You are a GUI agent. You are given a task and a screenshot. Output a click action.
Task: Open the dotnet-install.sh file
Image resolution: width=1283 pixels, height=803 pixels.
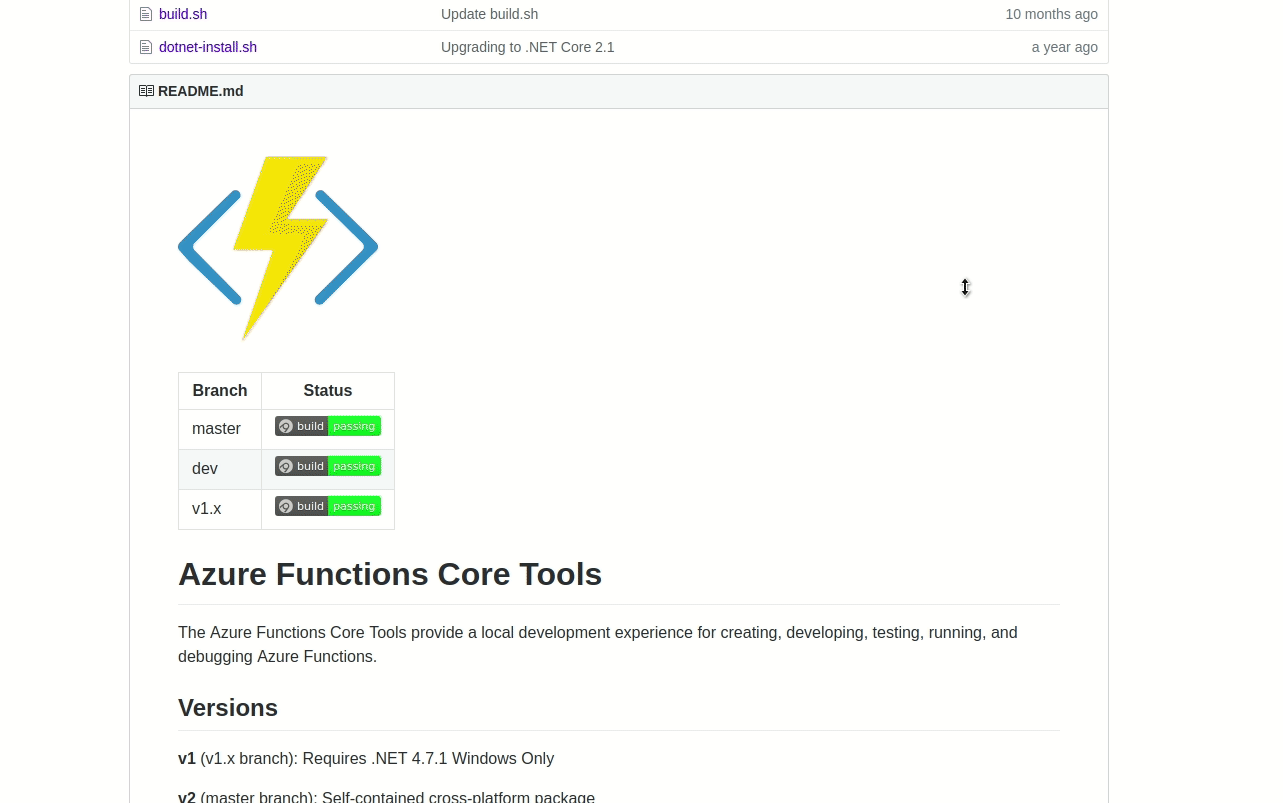(x=207, y=47)
